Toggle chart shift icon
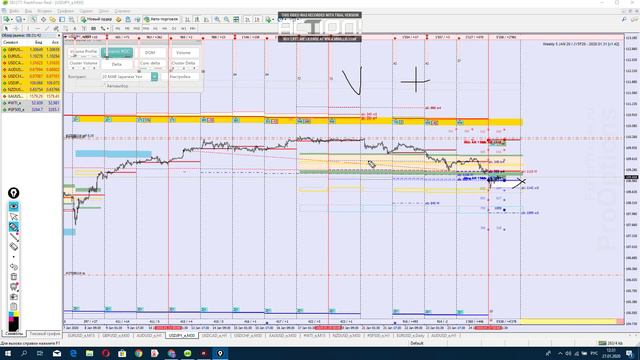The height and width of the screenshot is (360, 640). pos(257,19)
